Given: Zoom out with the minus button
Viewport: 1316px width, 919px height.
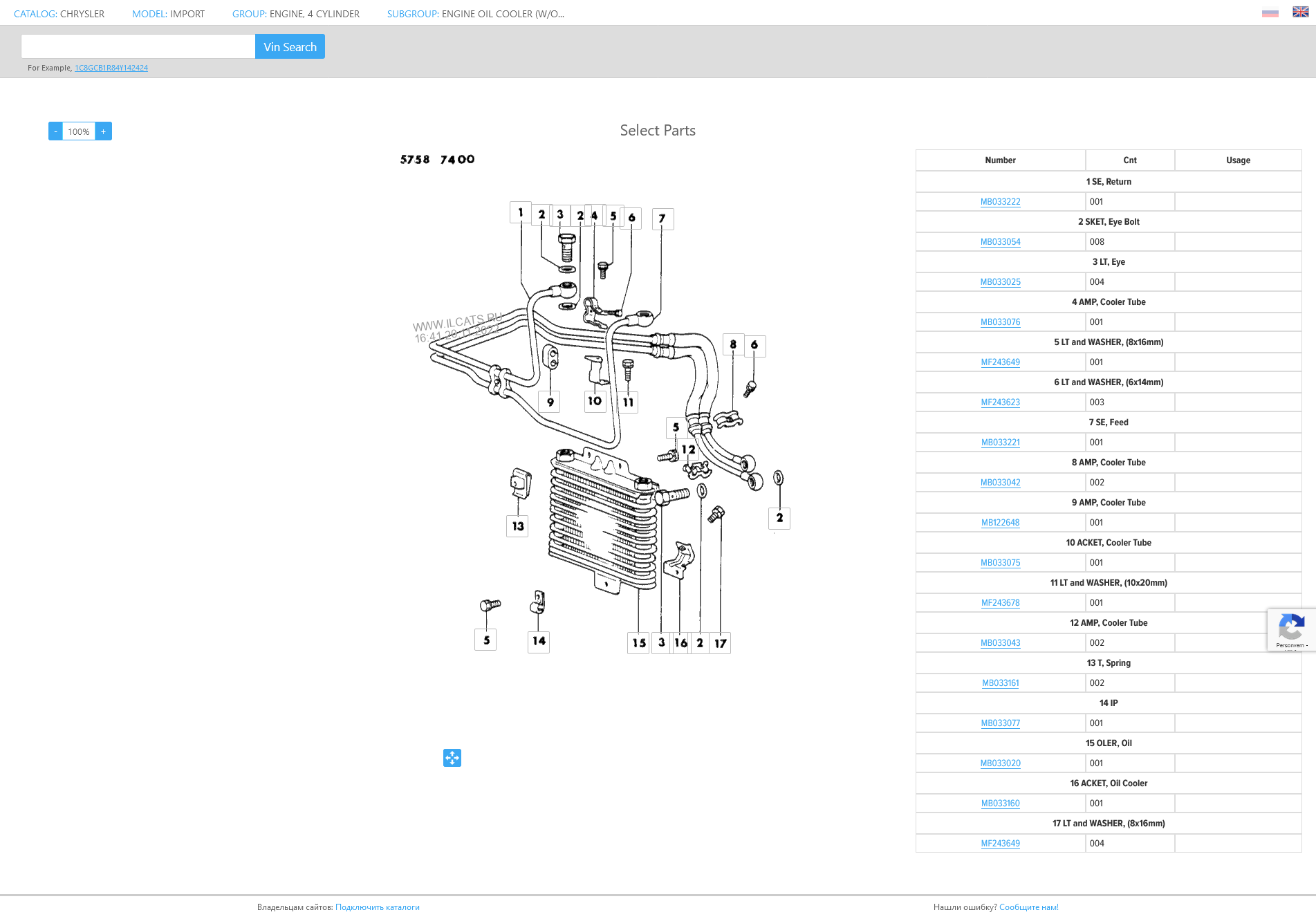Looking at the screenshot, I should point(55,131).
